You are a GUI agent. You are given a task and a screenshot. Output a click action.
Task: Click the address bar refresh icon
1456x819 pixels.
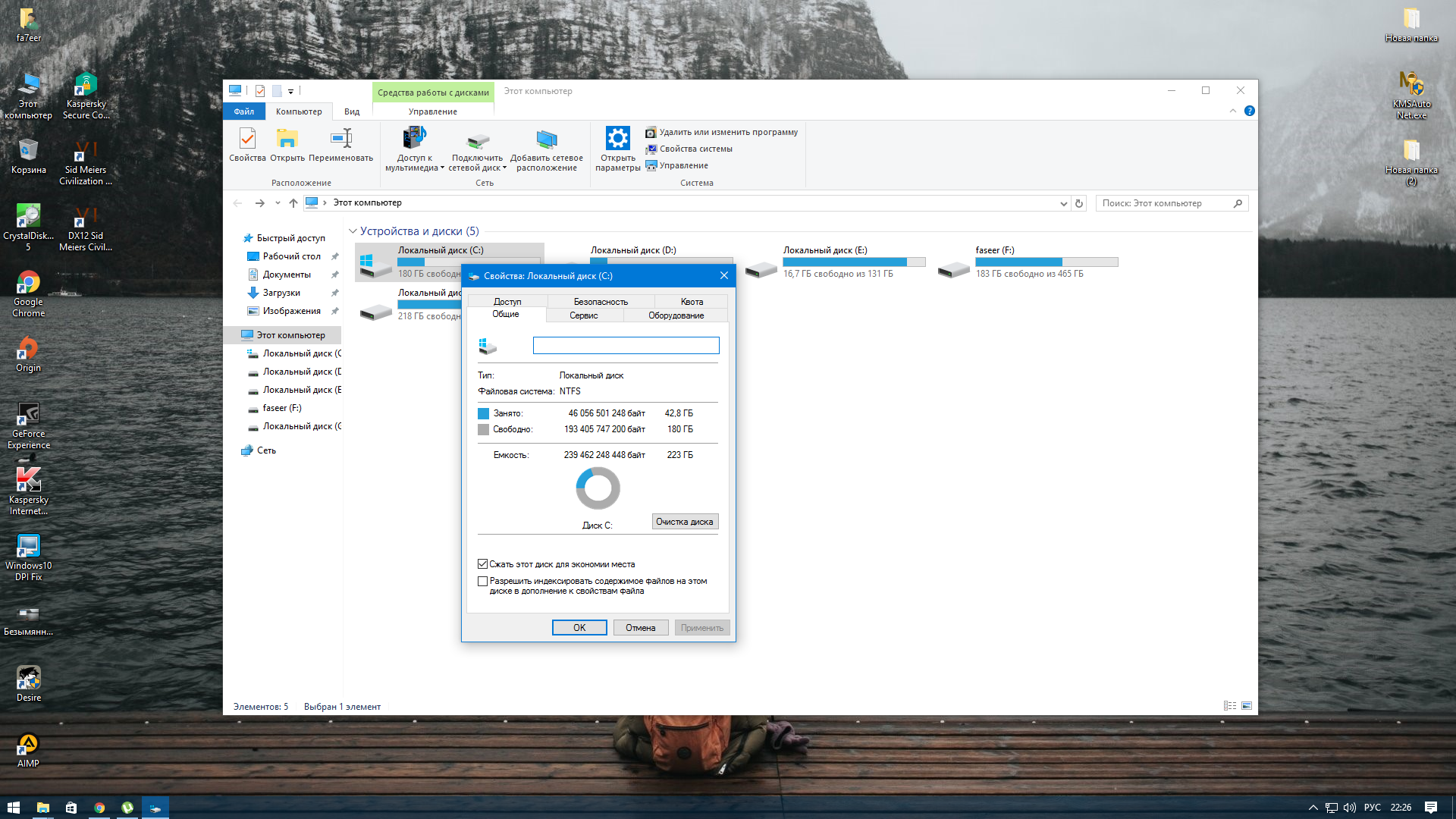1079,203
